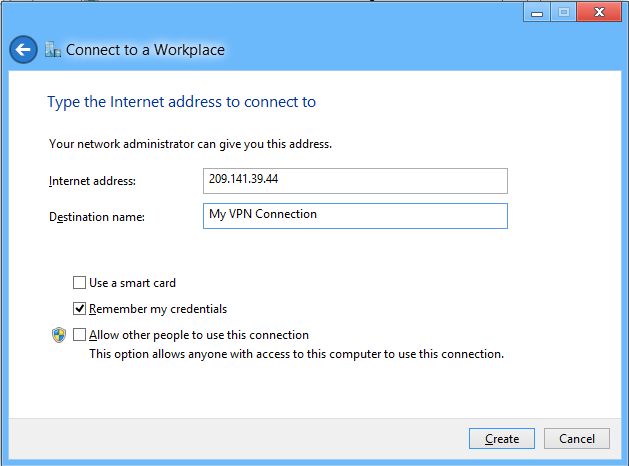The height and width of the screenshot is (466, 629).
Task: Click the Internet address label
Action: click(x=92, y=181)
